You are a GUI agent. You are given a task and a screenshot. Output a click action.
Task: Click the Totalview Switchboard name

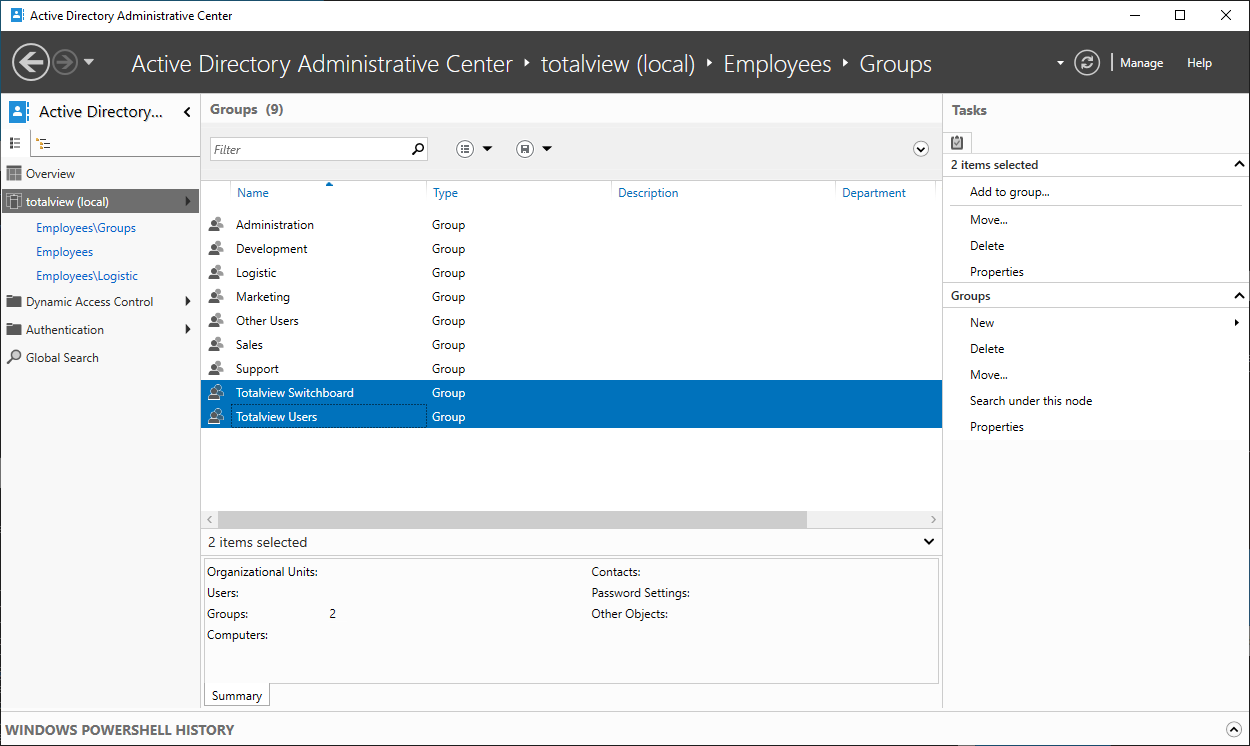[x=295, y=393]
